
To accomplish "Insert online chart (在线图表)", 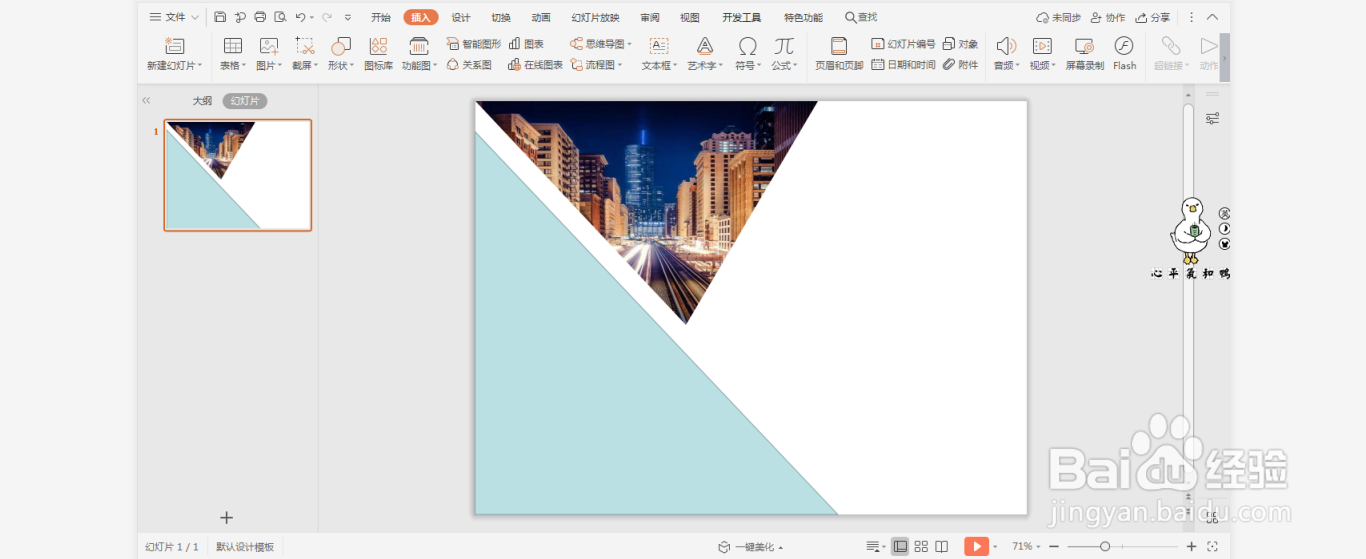I will click(536, 65).
